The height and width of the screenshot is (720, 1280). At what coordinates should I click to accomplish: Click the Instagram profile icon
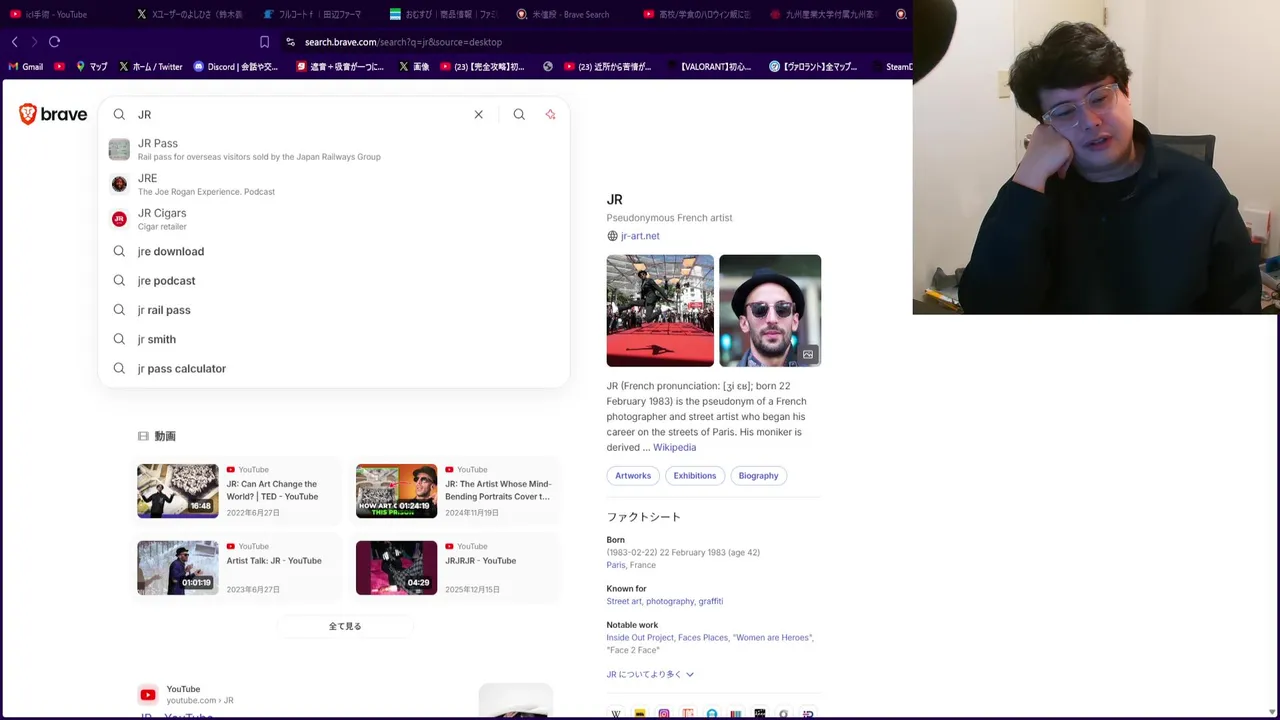pos(664,713)
